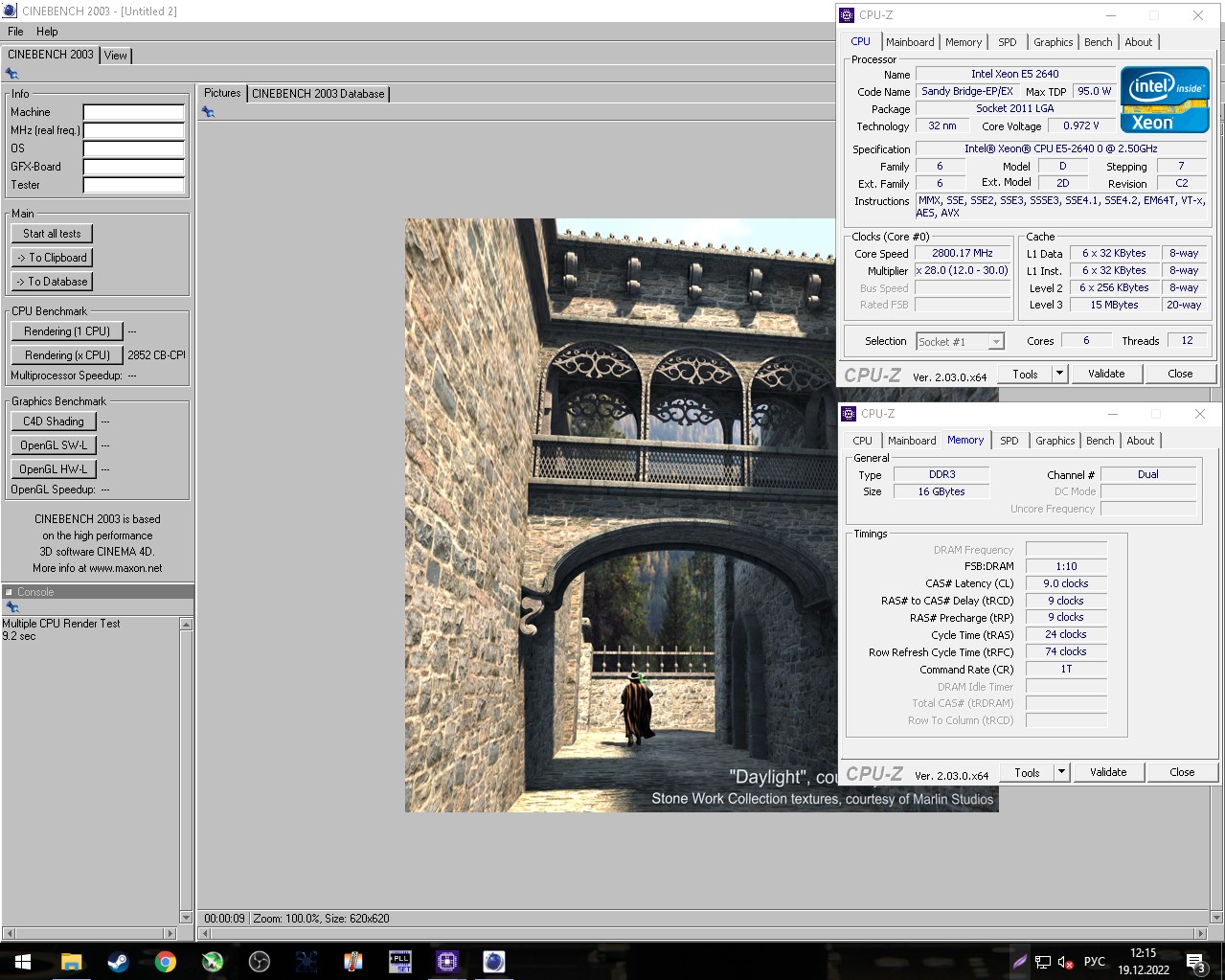This screenshot has height=980, width=1225.
Task: Click the РУС language indicator
Action: coord(1095,962)
